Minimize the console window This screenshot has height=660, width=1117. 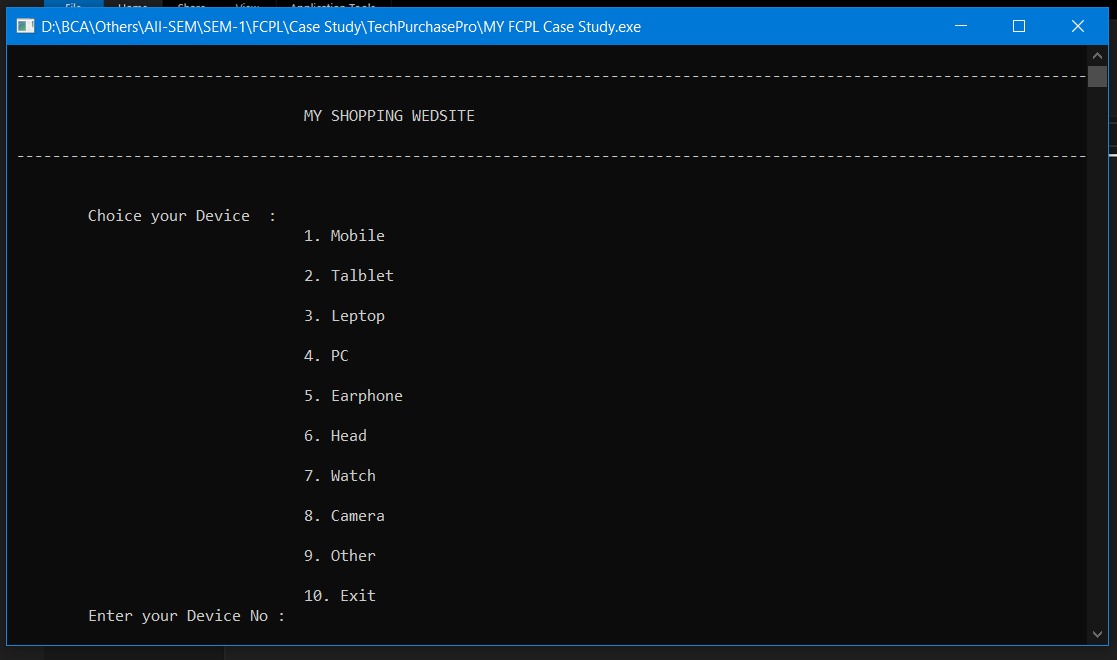[x=960, y=27]
